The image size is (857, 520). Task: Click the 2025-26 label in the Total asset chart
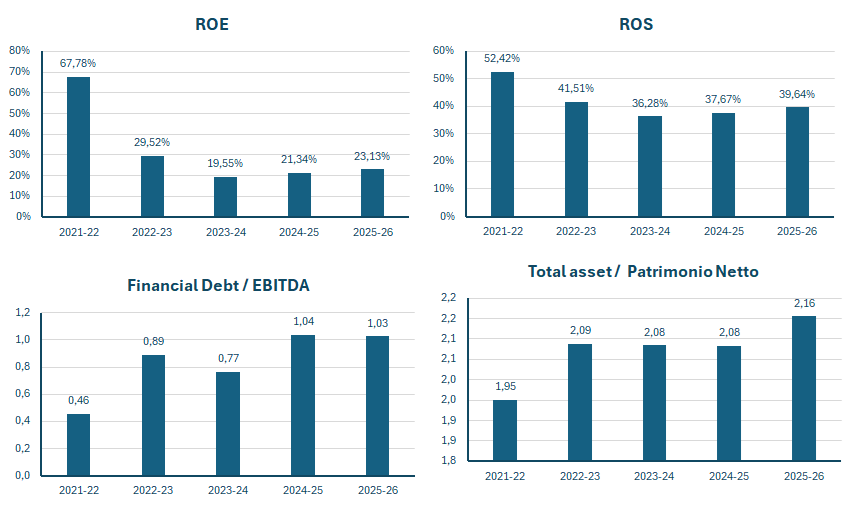pos(804,476)
